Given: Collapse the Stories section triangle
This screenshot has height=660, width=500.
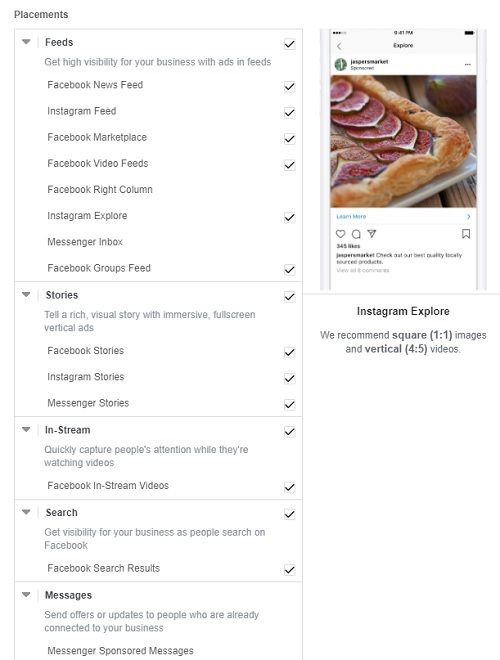Looking at the screenshot, I should click(26, 295).
